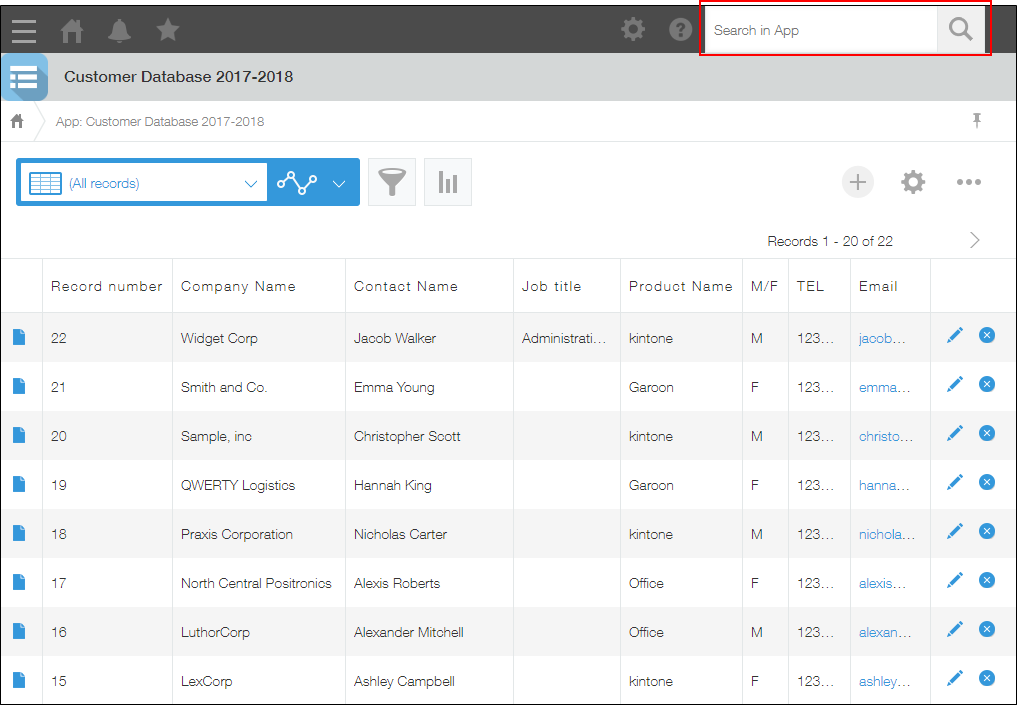
Task: Open record 18 details document icon
Action: [19, 533]
